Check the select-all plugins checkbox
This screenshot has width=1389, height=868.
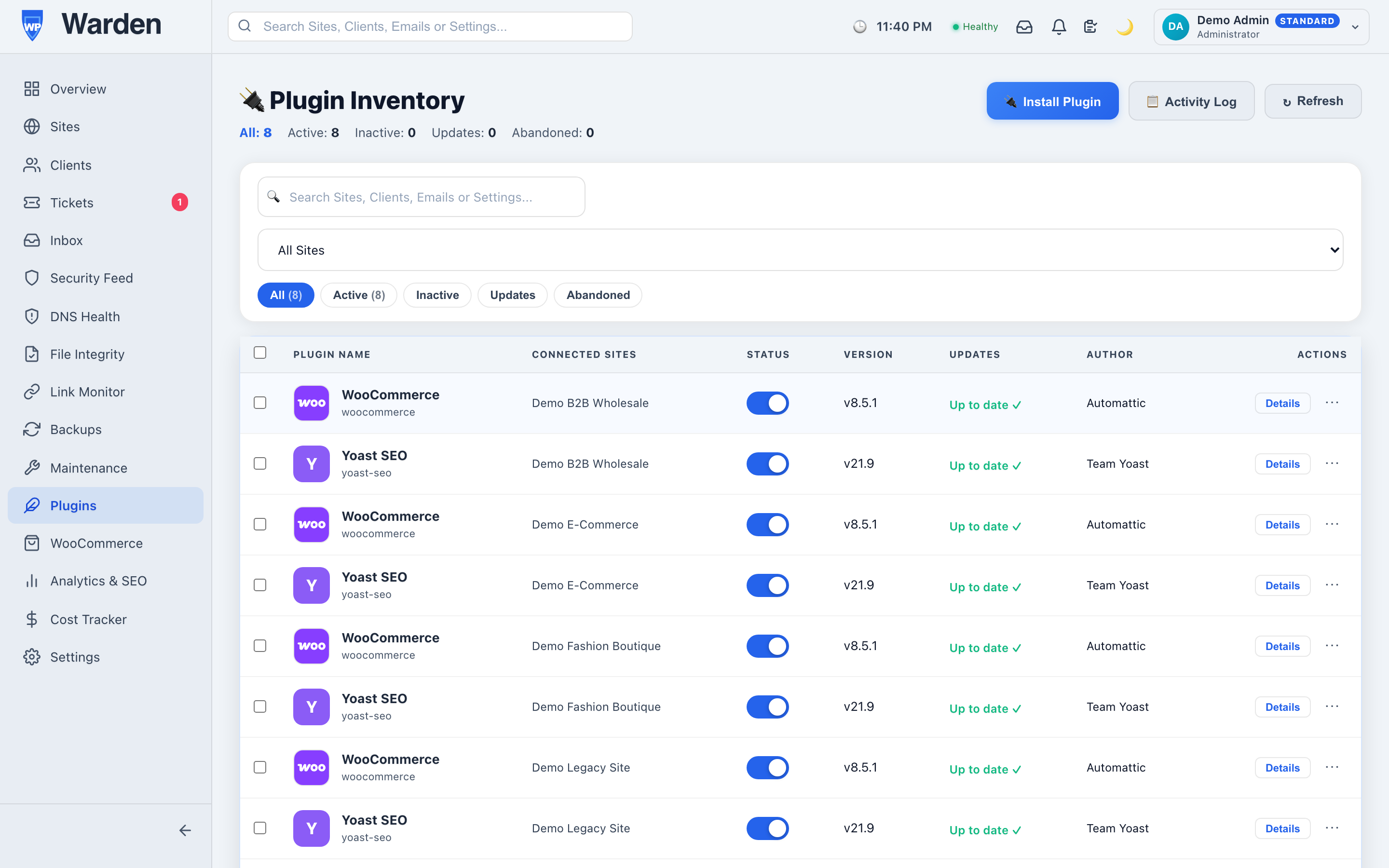click(x=260, y=353)
